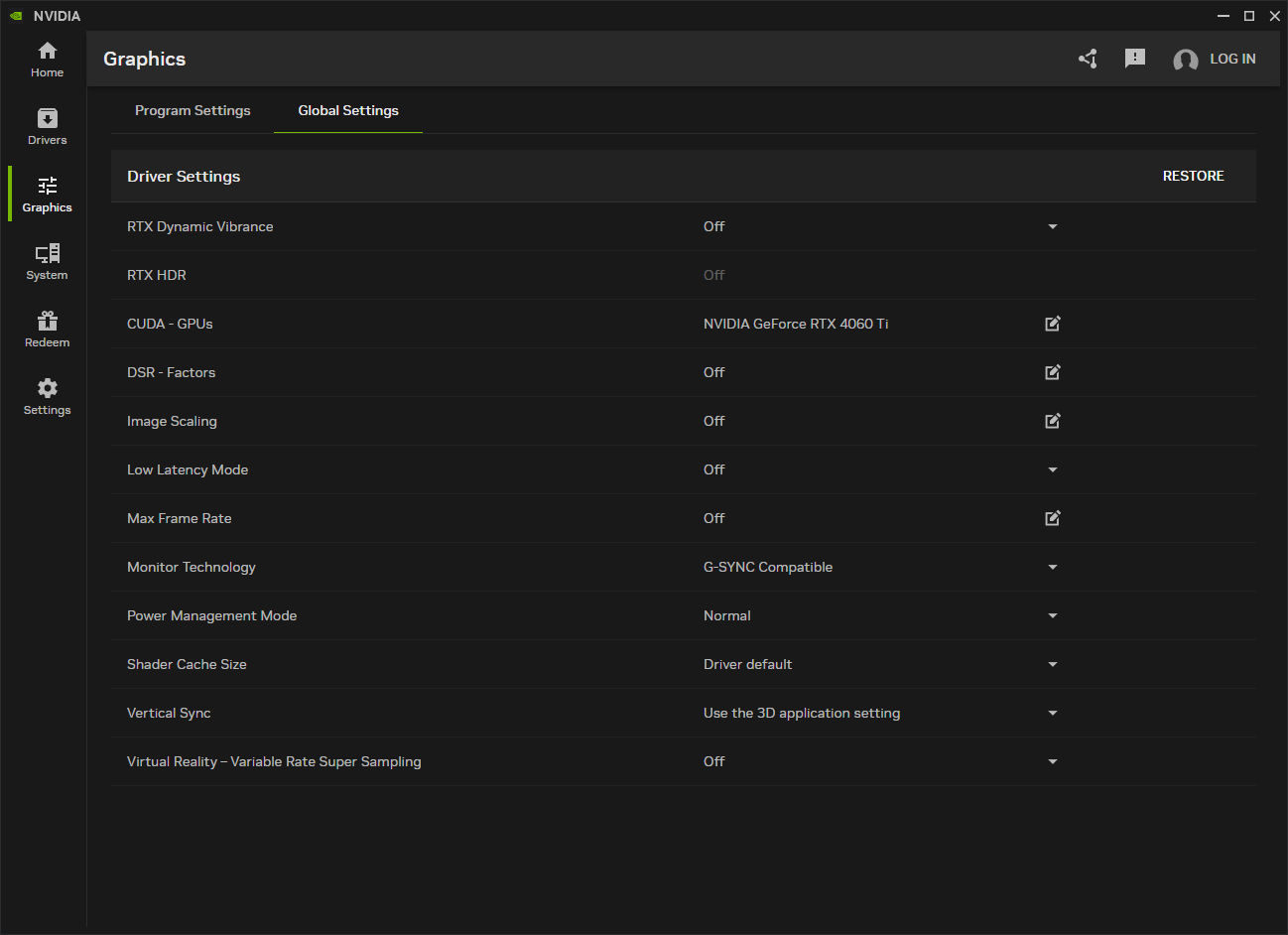Navigate to the Home section
The width and height of the screenshot is (1288, 935).
pyautogui.click(x=46, y=58)
